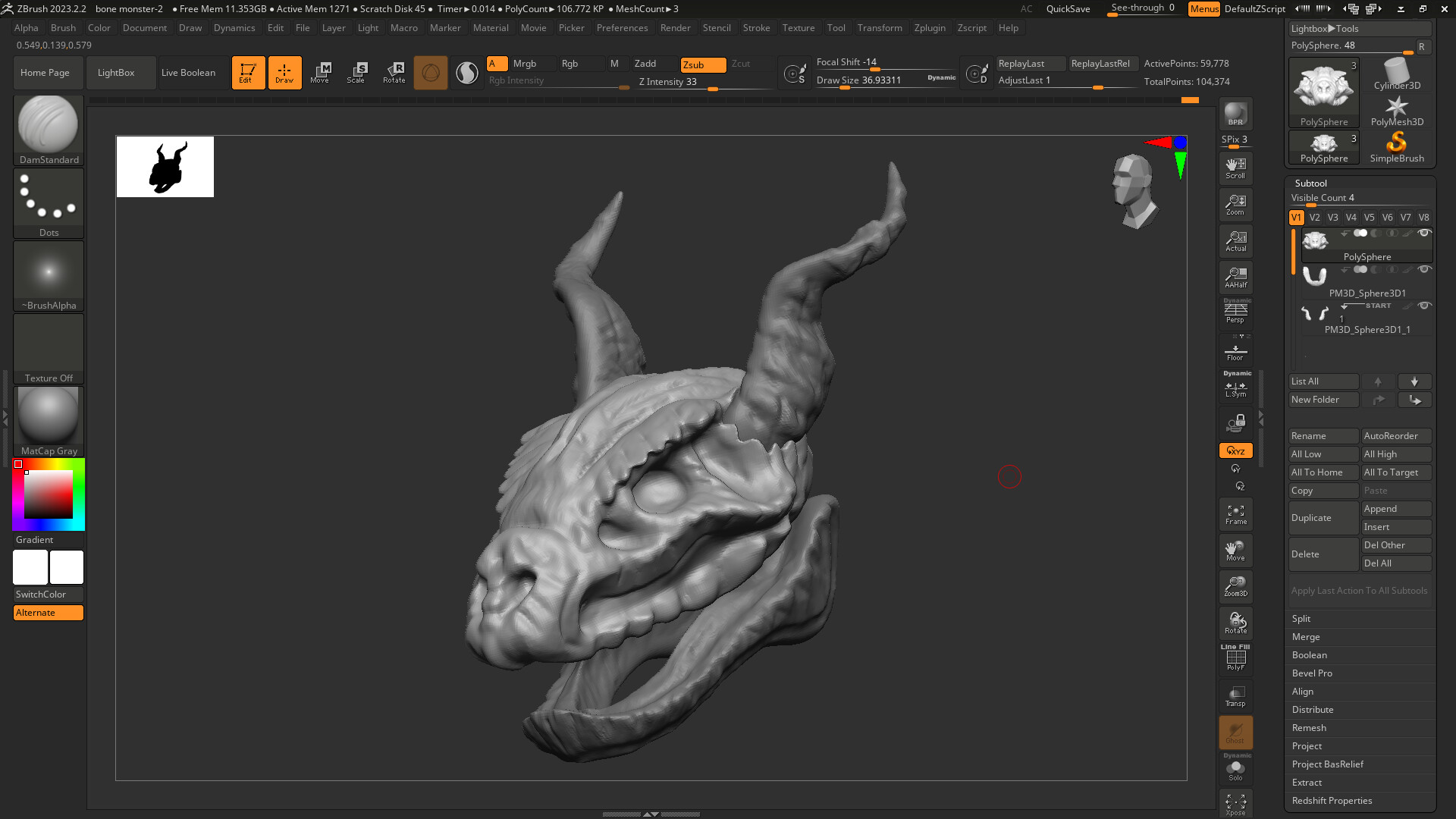Select the Scale tool in the top toolbar
This screenshot has height=819, width=1456.
[357, 72]
